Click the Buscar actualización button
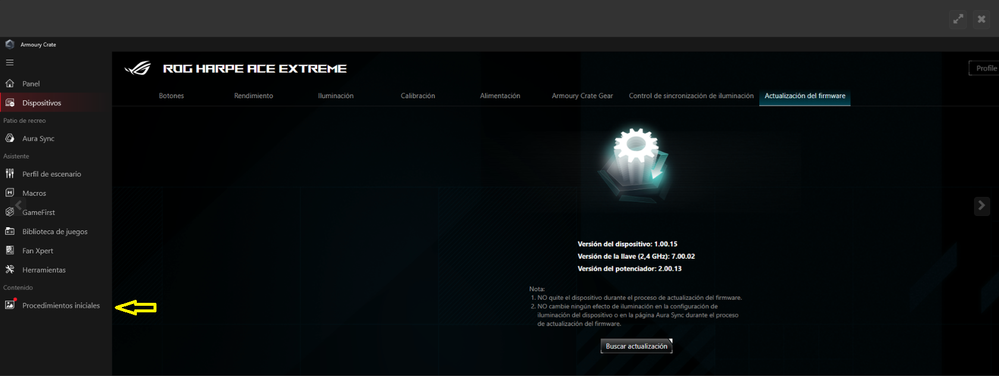 point(636,346)
